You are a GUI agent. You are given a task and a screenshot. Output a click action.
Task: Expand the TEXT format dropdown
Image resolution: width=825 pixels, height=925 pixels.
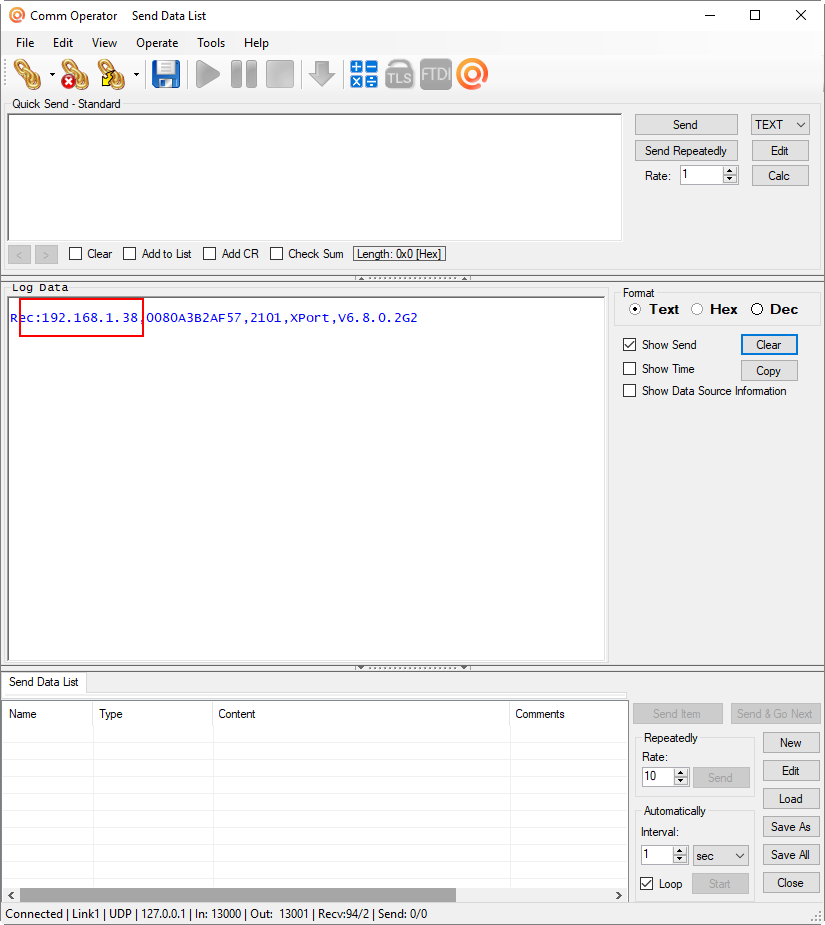click(x=780, y=124)
